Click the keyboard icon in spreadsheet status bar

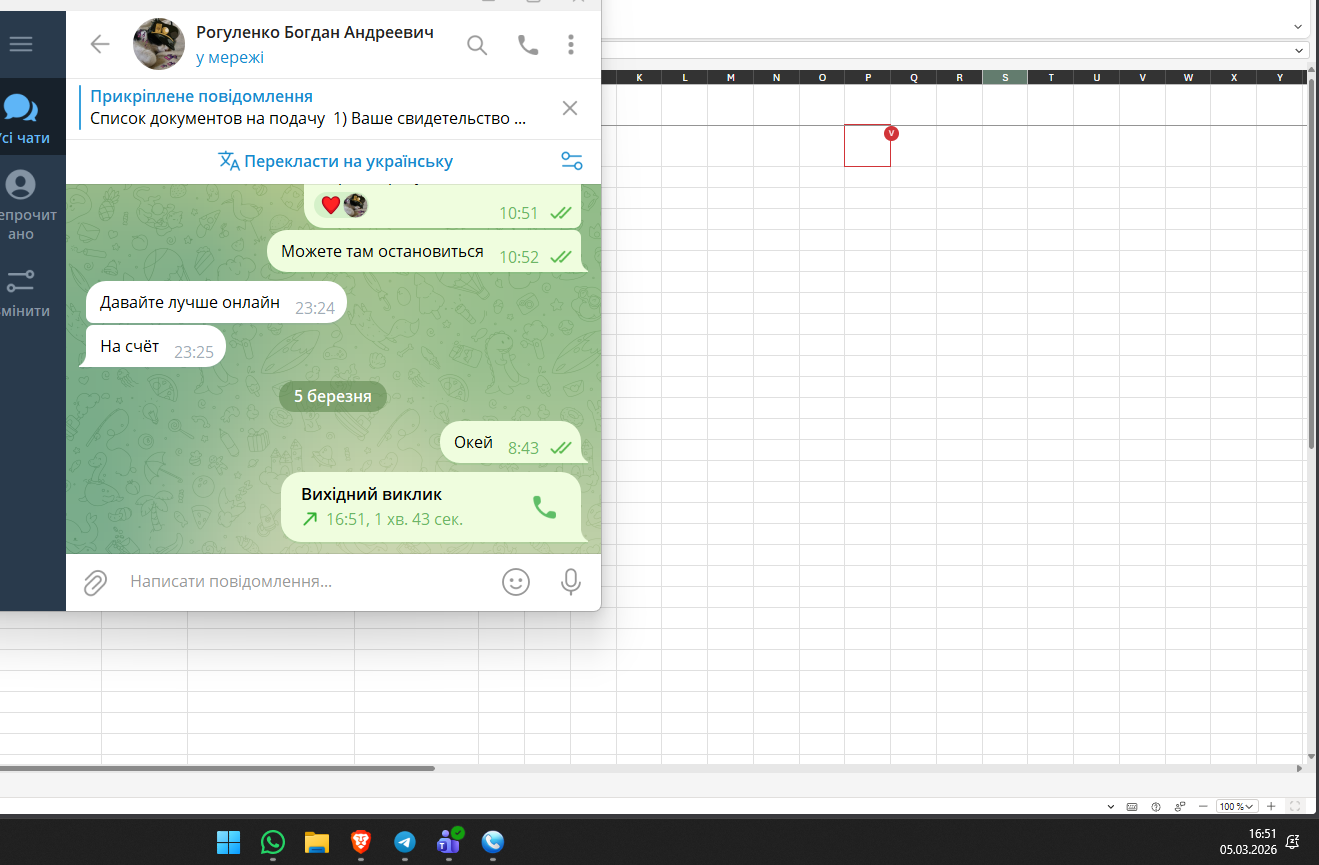point(1132,806)
